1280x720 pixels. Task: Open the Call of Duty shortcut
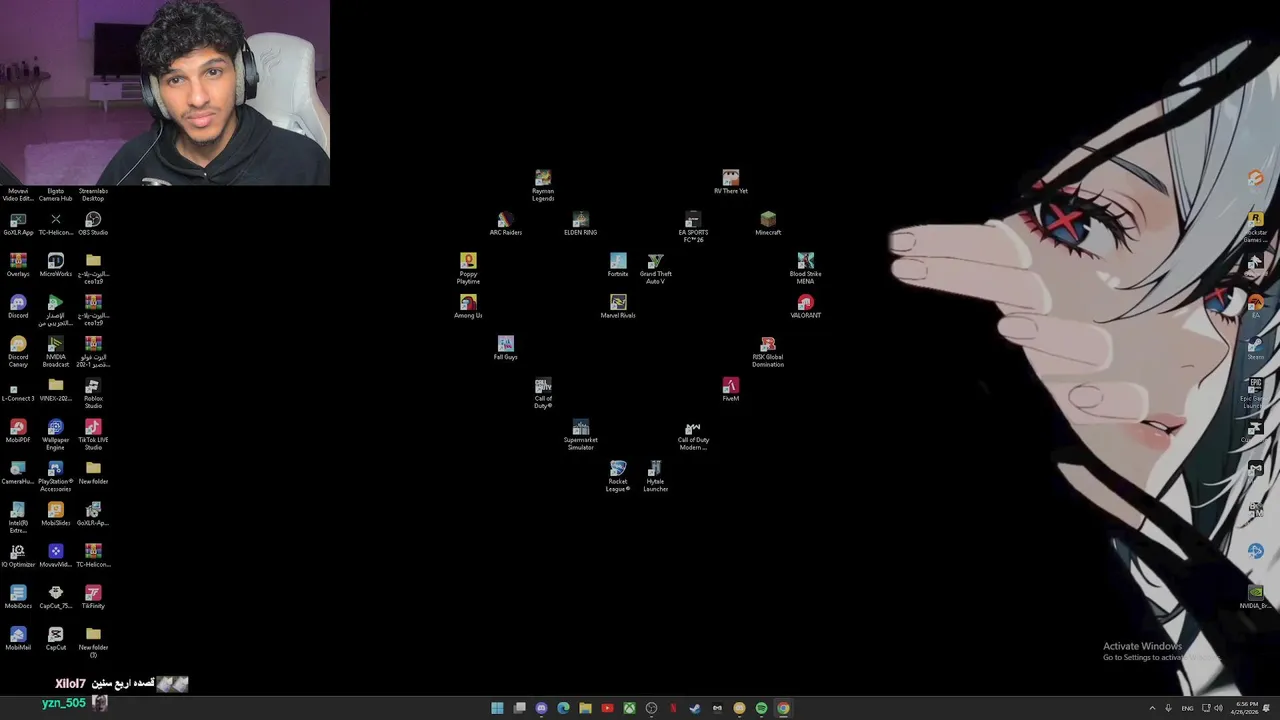(x=543, y=393)
